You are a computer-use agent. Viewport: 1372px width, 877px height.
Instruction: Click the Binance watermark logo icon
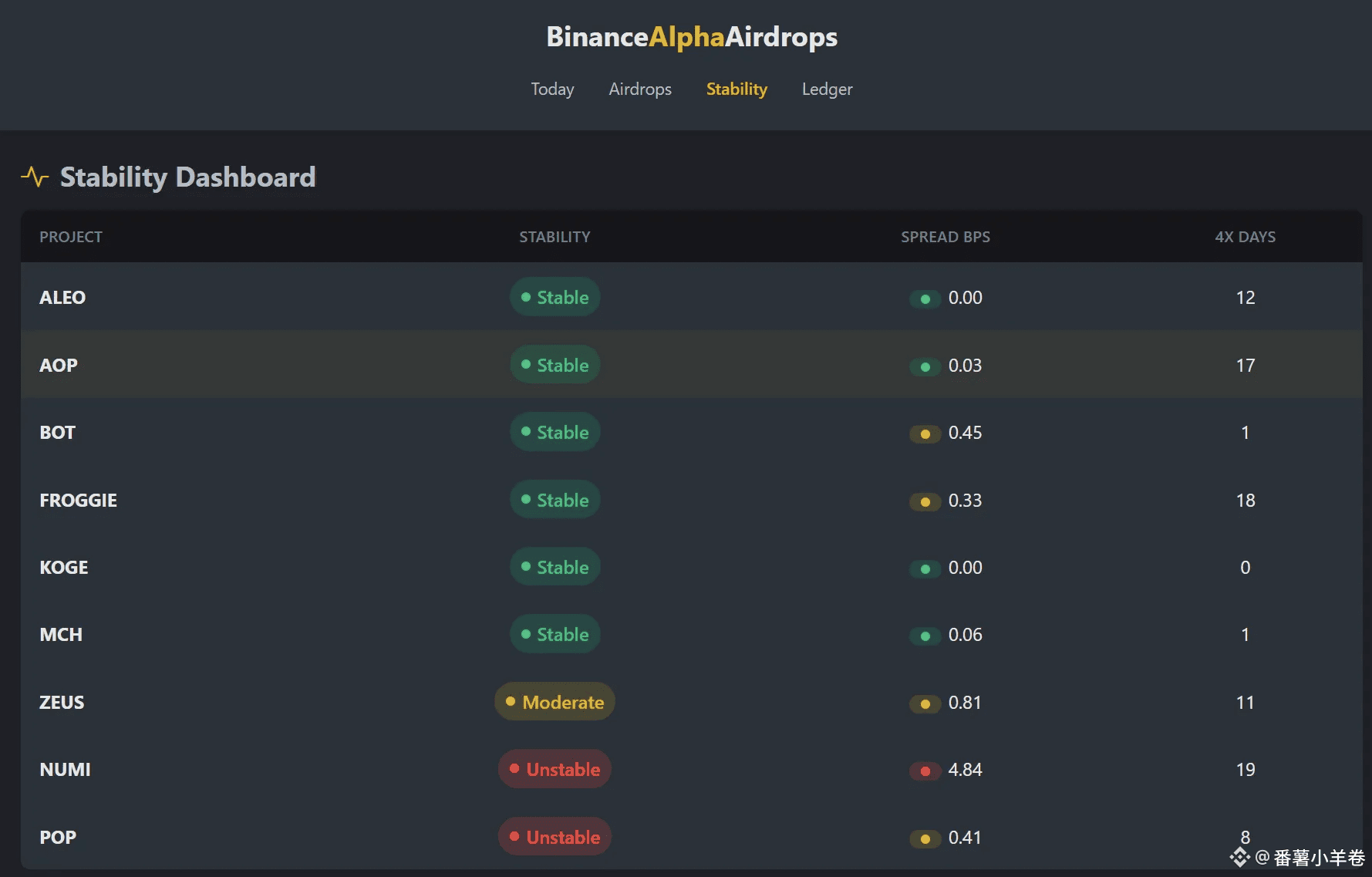1239,857
